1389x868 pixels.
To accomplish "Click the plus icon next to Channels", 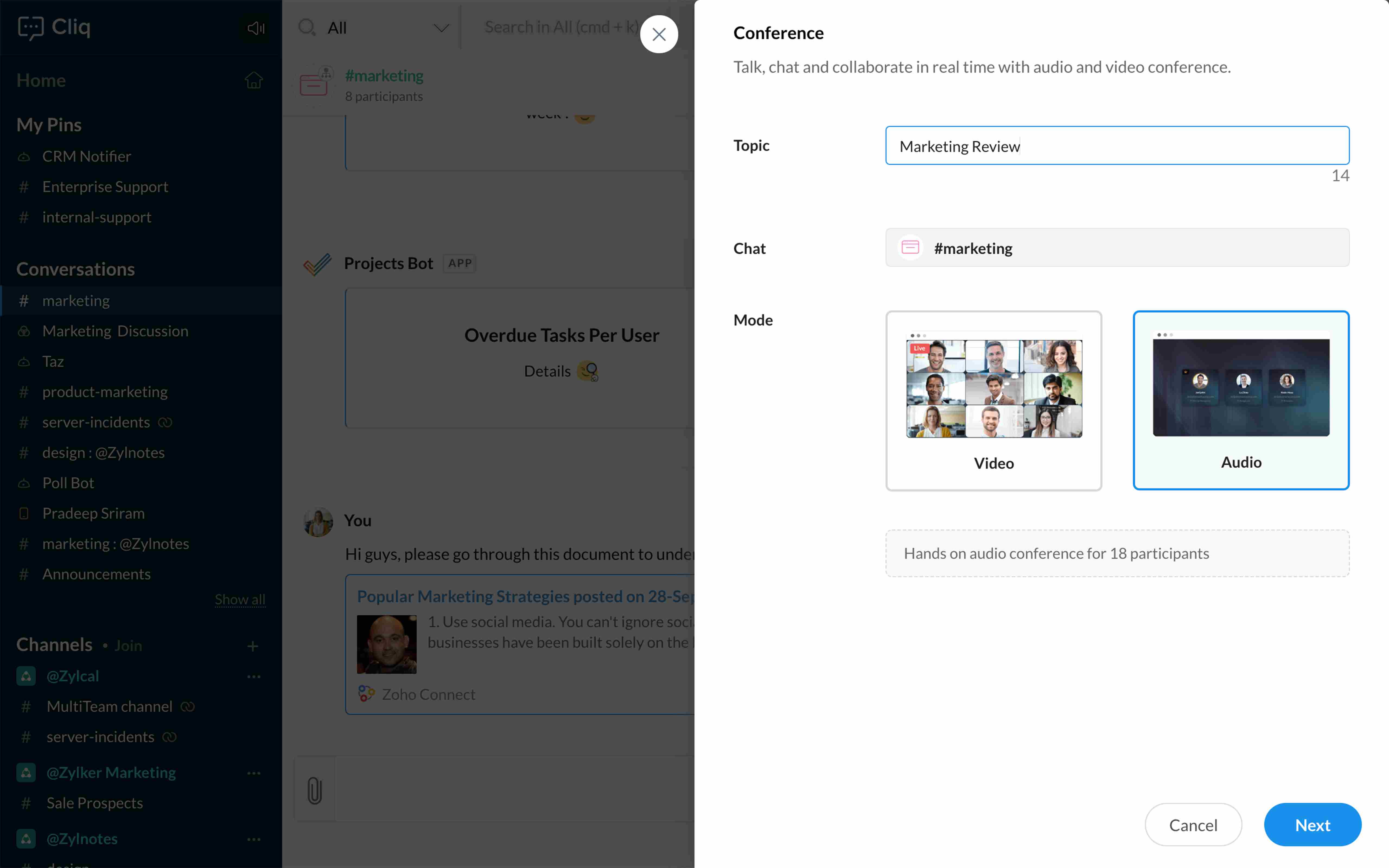I will point(253,646).
